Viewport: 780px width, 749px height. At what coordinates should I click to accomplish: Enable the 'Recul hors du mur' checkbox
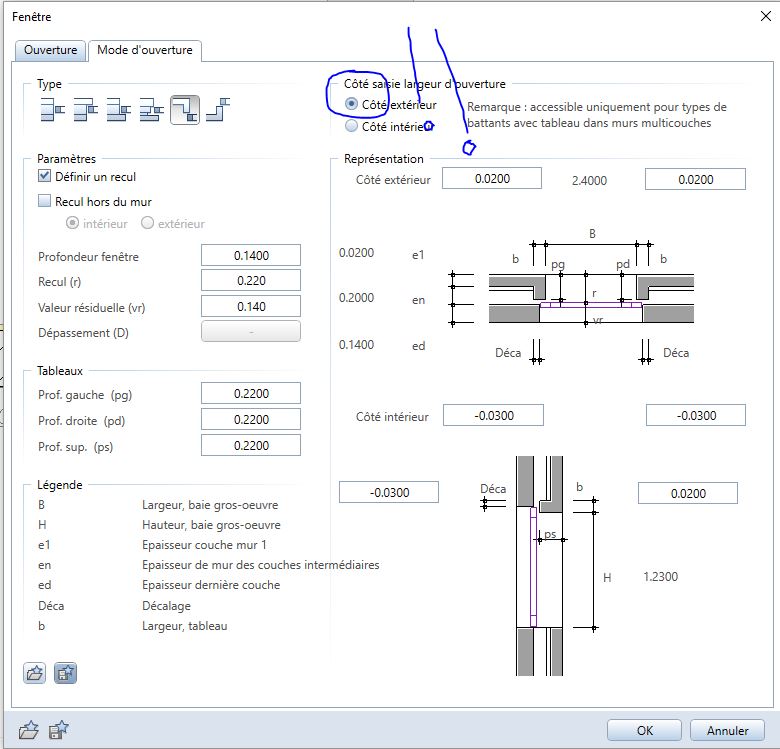pyautogui.click(x=44, y=200)
